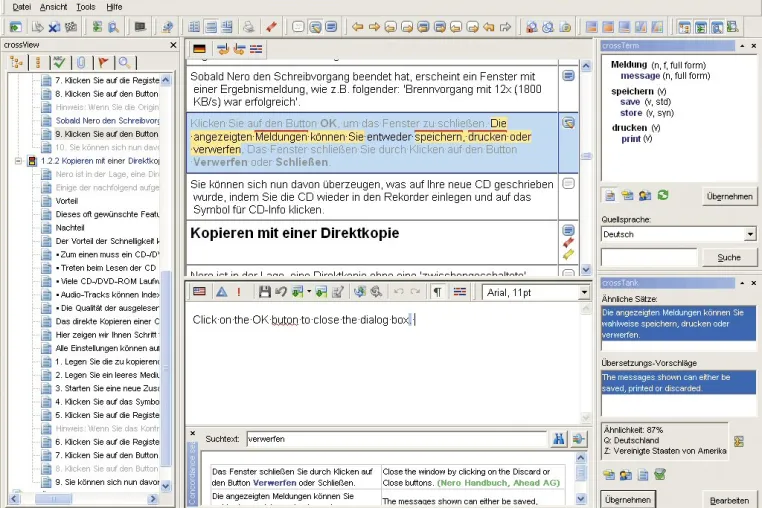Toggle the first panel visibility icon at toolbar right

[684, 27]
